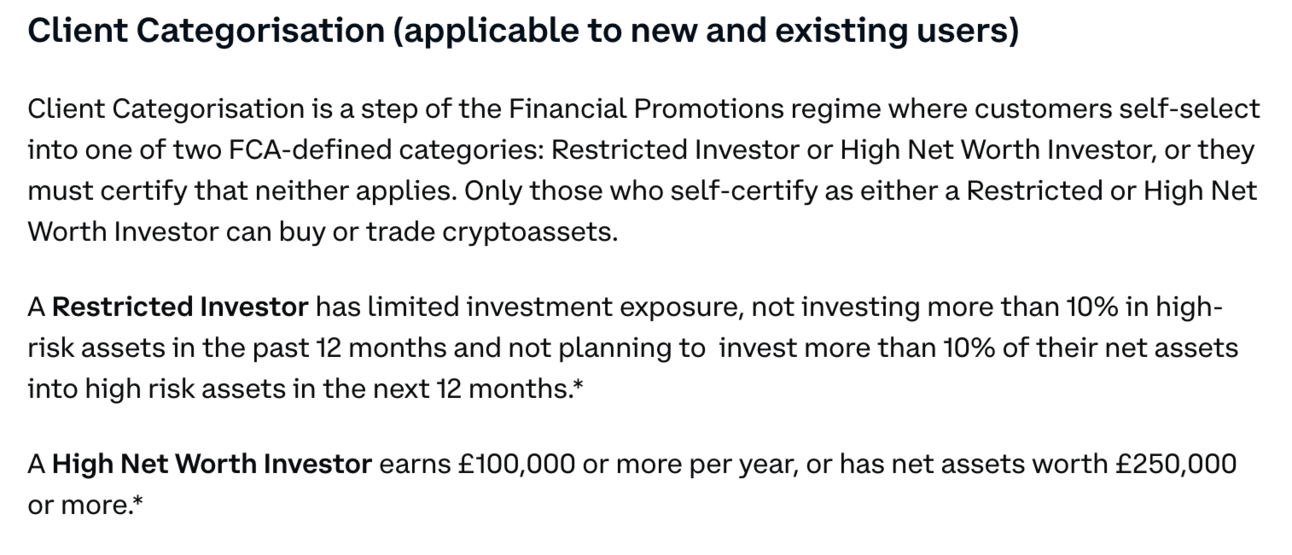Screen dimensions: 1292x555
Task: Click the Client Categorisation heading
Action: [523, 33]
